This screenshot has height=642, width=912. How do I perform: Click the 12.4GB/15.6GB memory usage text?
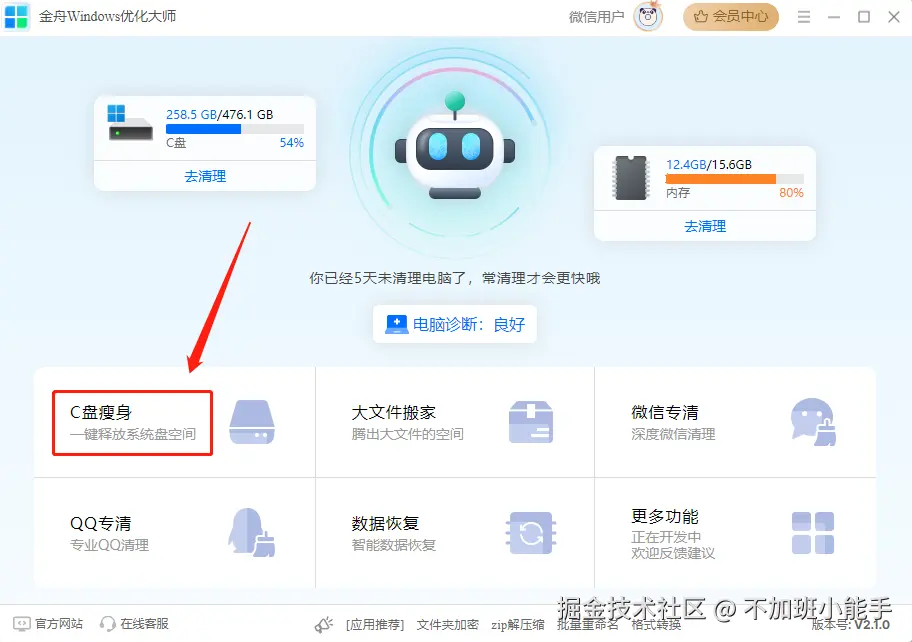click(708, 165)
